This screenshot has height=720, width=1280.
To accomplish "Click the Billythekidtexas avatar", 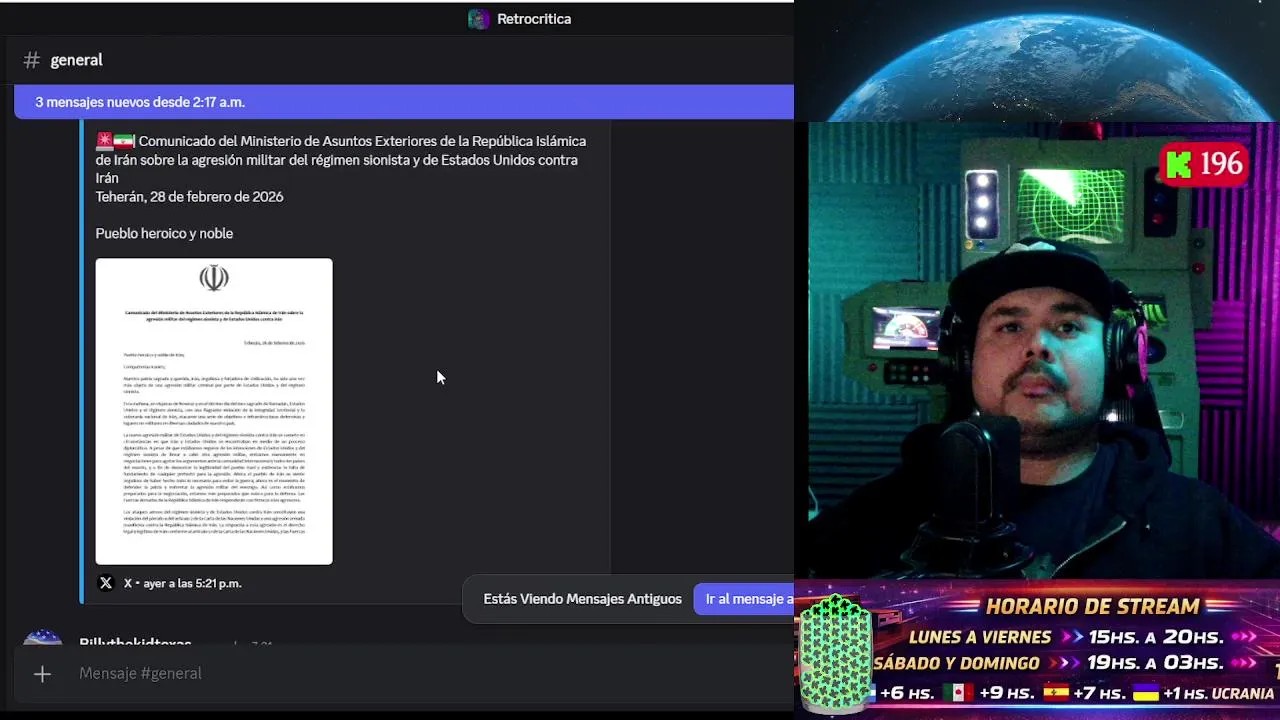I will [43, 638].
